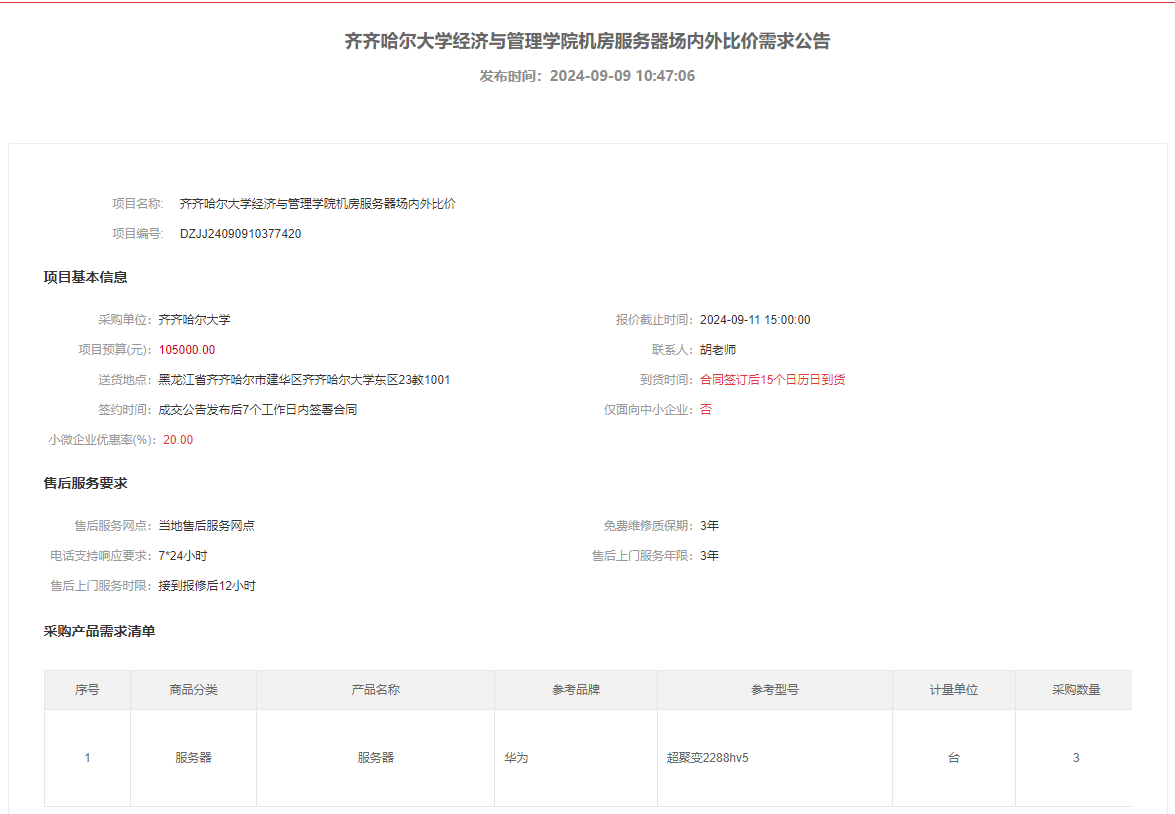Select the project number DZJJ24090910377420
The width and height of the screenshot is (1175, 814).
pyautogui.click(x=240, y=234)
